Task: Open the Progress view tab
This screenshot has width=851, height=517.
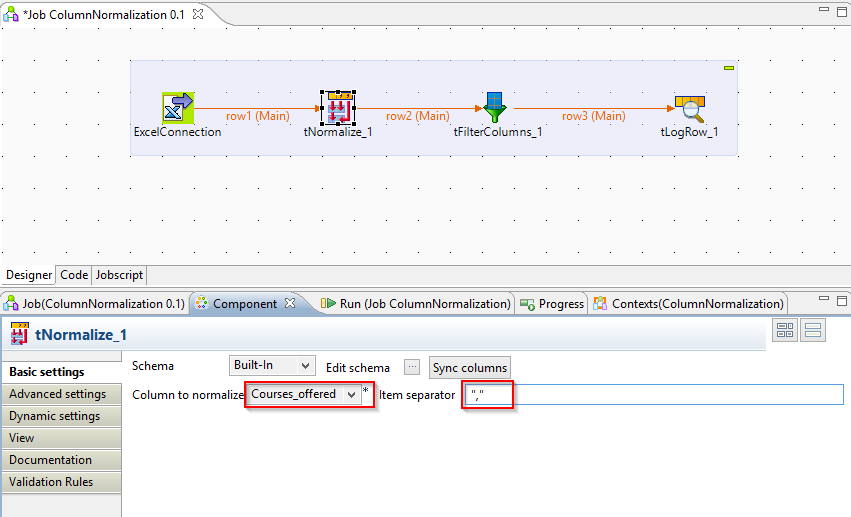Action: point(552,304)
